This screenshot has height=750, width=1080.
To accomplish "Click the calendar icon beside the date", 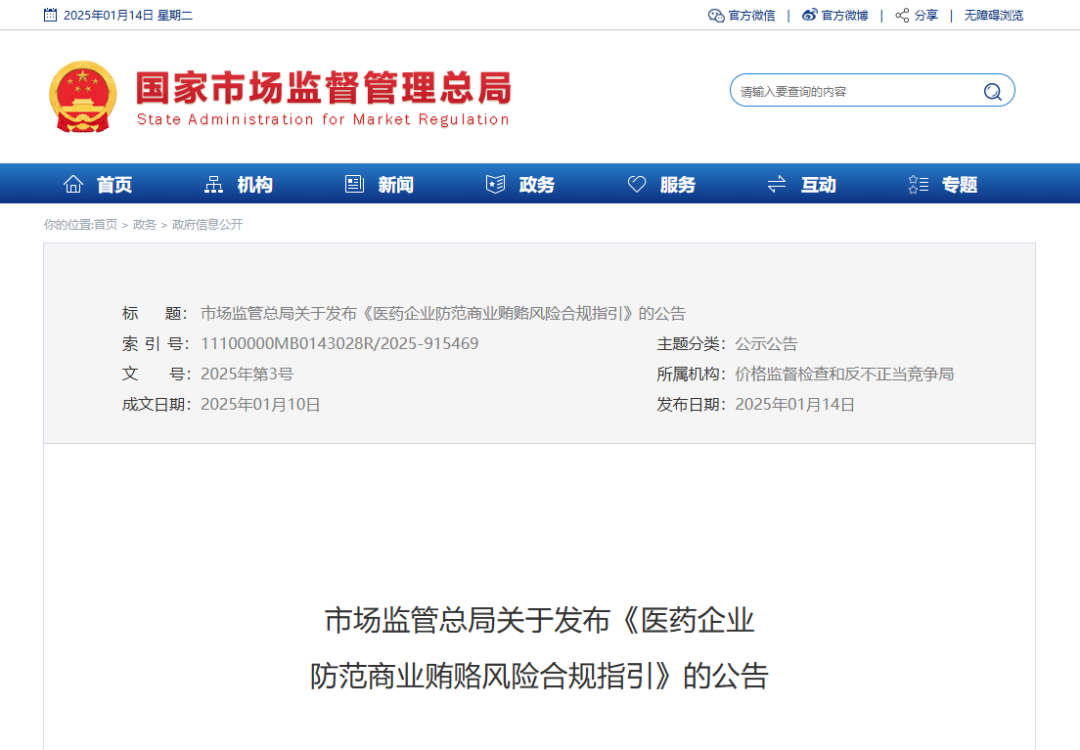I will tap(50, 14).
